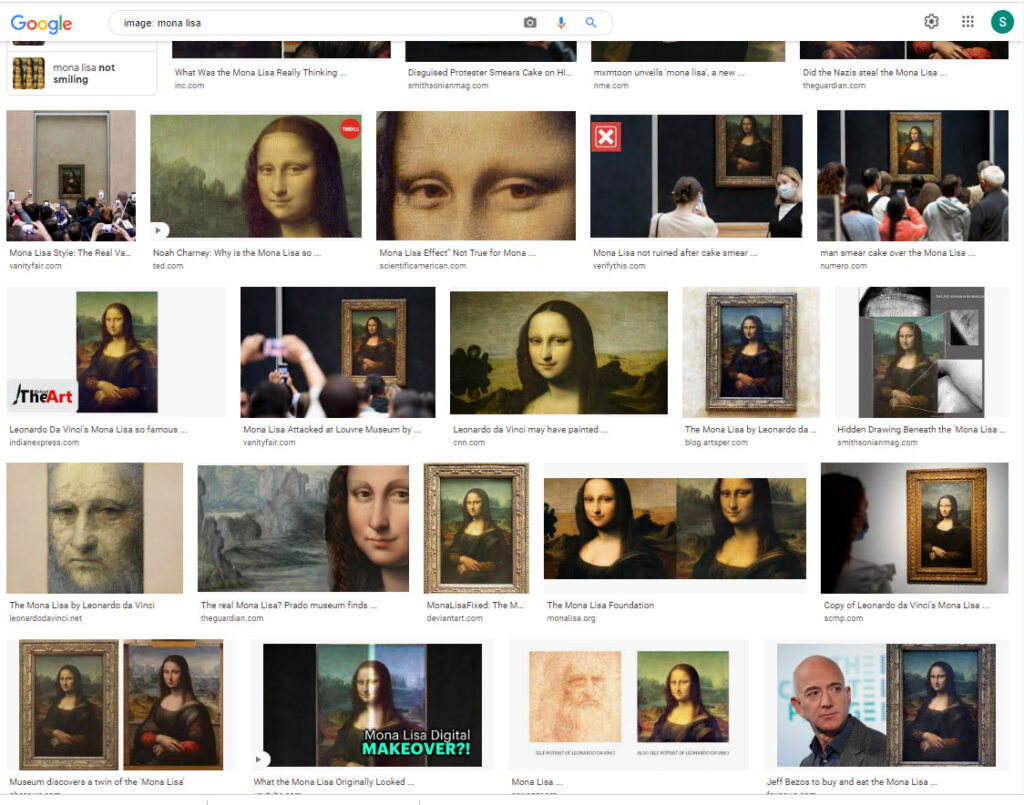Viewport: 1024px width, 805px height.
Task: Select the 'mona lisa not smiling' suggestion
Action: pos(83,73)
